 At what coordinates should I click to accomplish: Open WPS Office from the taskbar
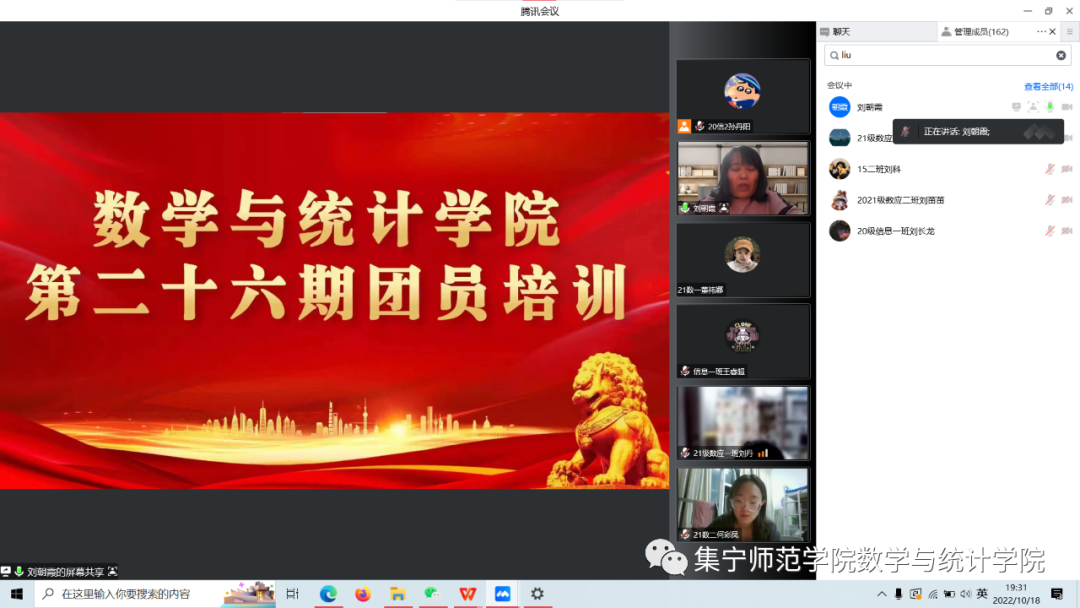[467, 594]
